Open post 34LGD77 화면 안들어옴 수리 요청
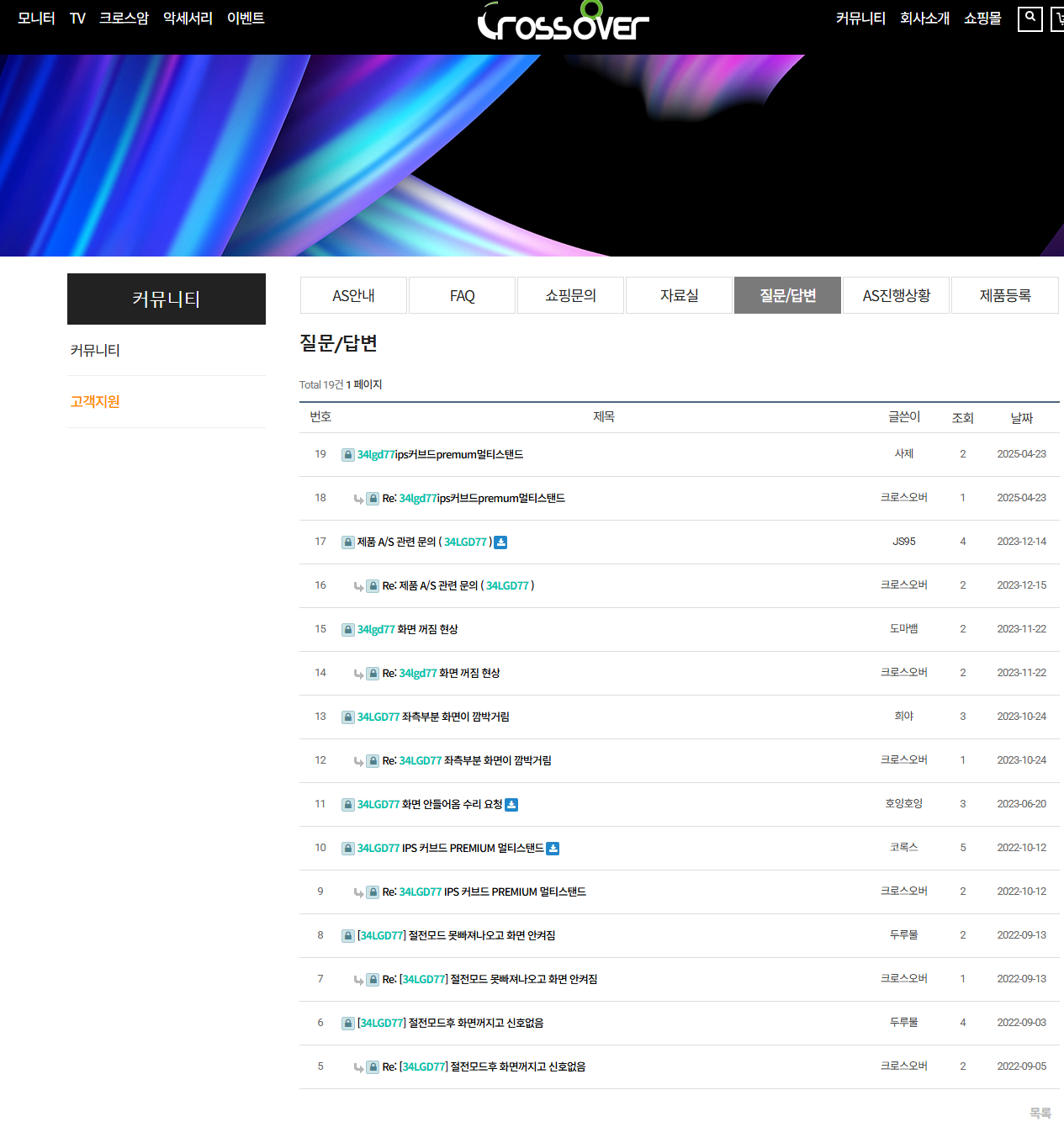 (x=430, y=804)
